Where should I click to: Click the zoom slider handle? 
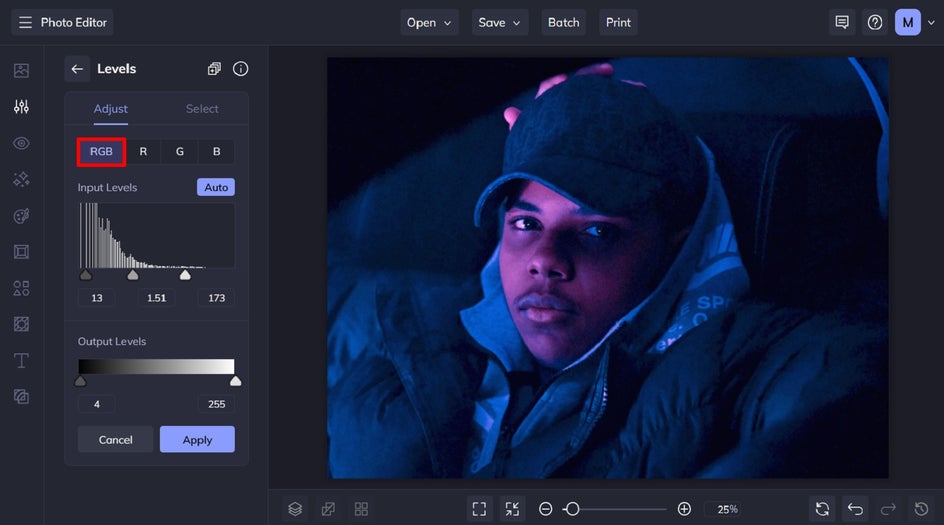pyautogui.click(x=572, y=509)
